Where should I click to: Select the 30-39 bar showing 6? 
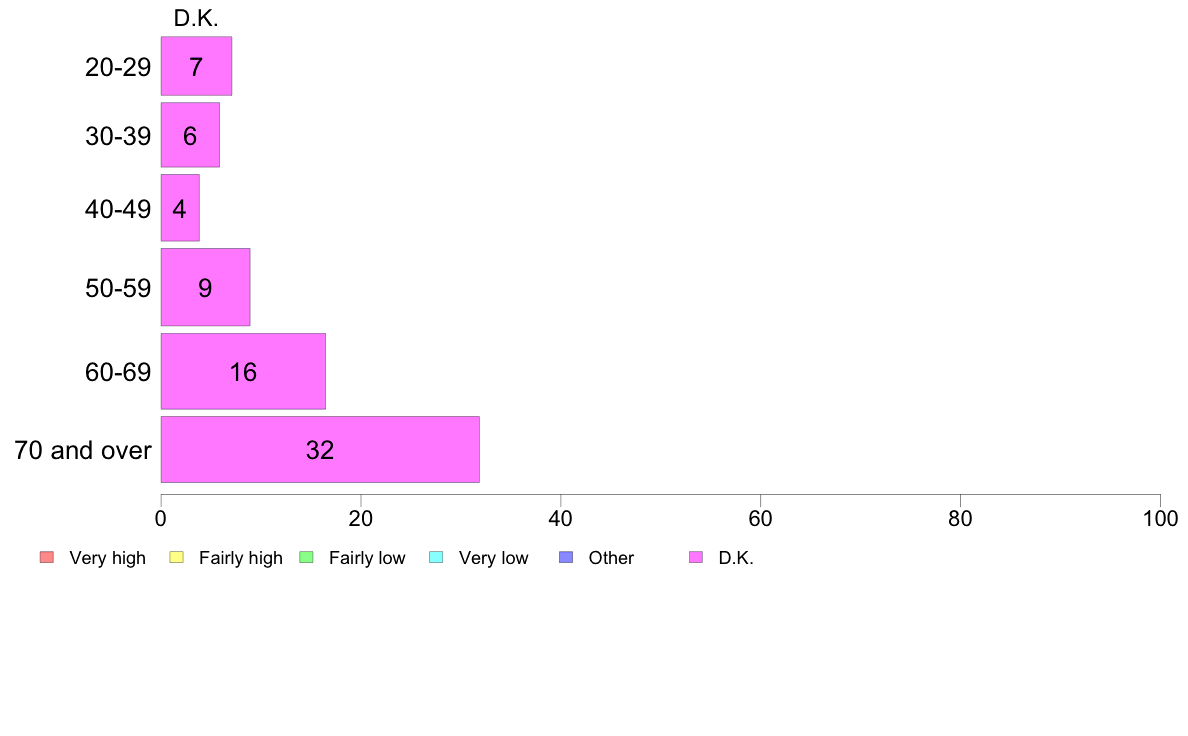190,135
